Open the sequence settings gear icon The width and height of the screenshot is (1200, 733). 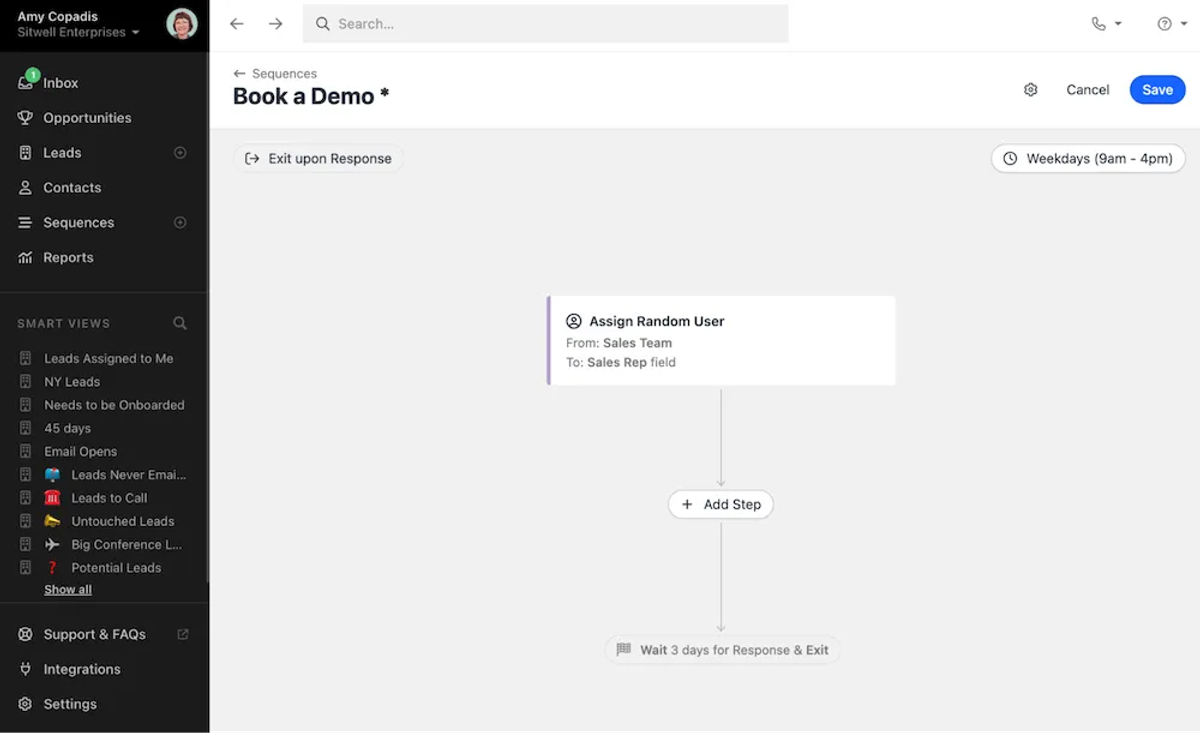(x=1031, y=90)
